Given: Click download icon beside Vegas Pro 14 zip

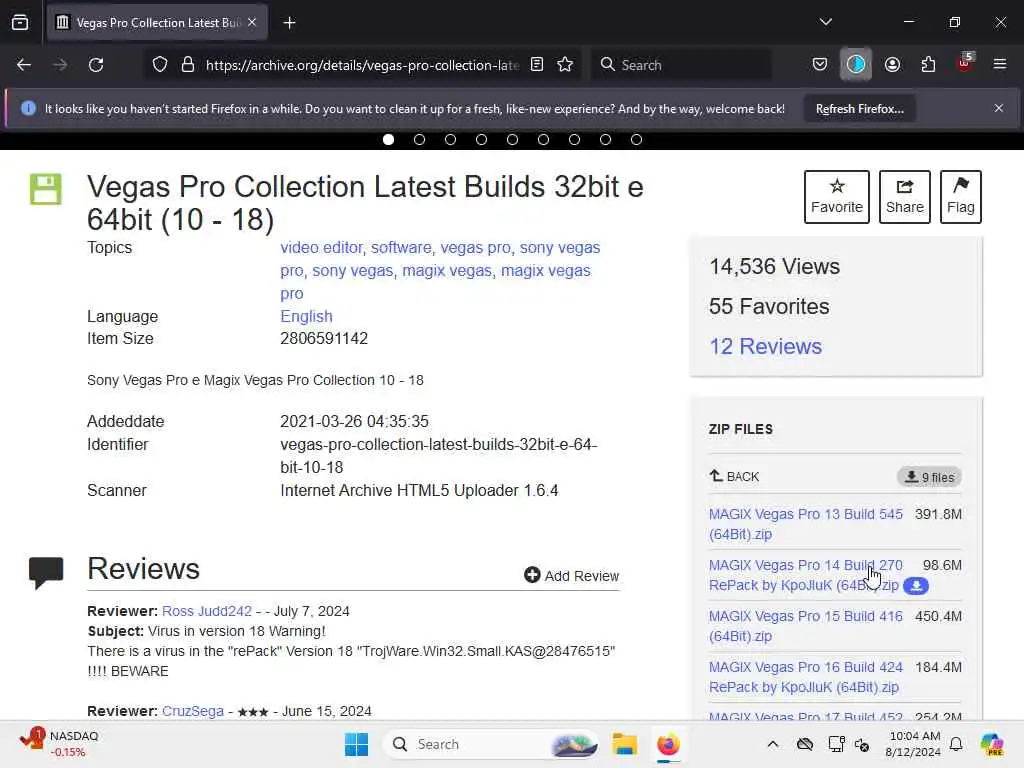Looking at the screenshot, I should 916,586.
